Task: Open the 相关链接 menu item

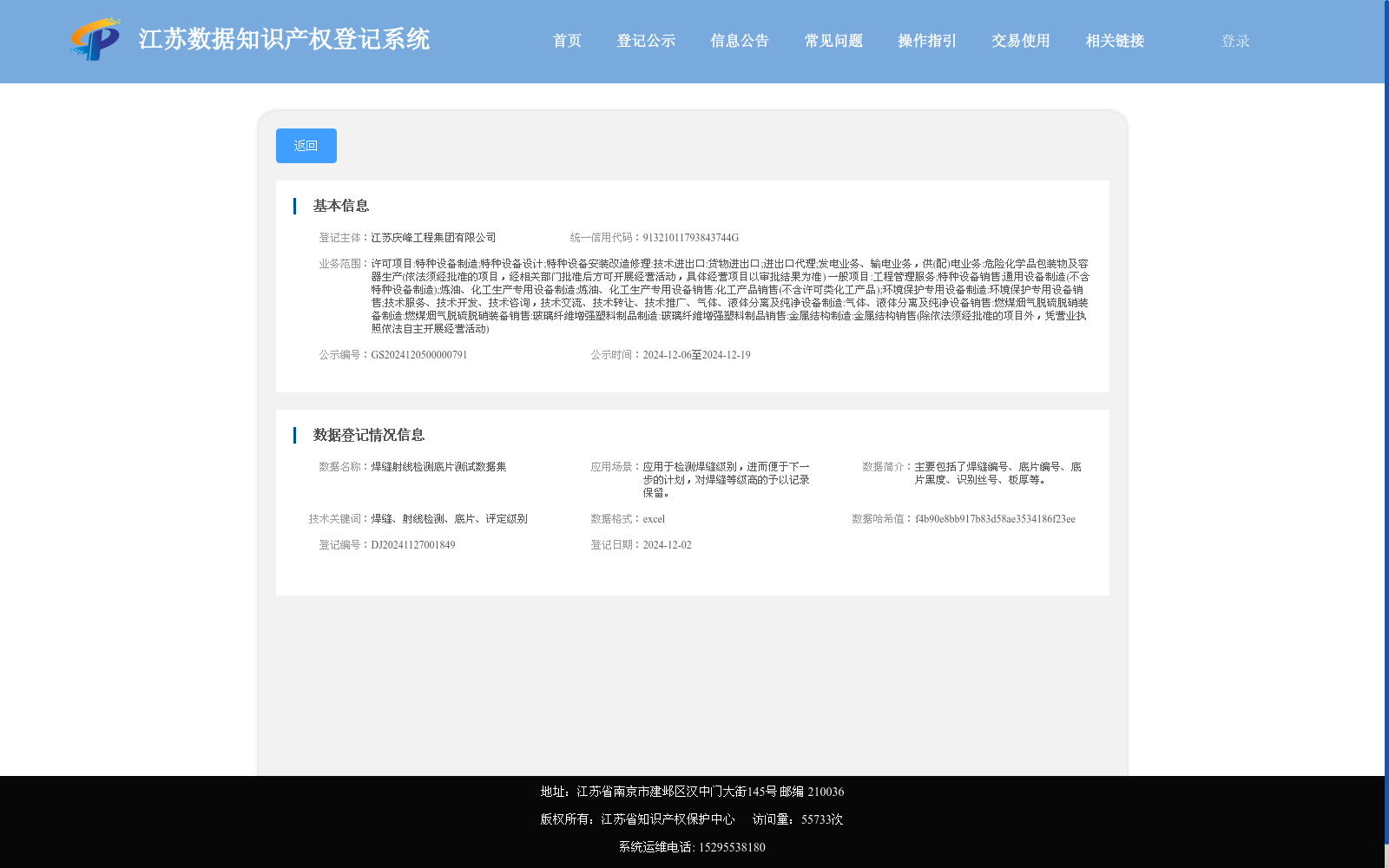Action: (x=1115, y=41)
